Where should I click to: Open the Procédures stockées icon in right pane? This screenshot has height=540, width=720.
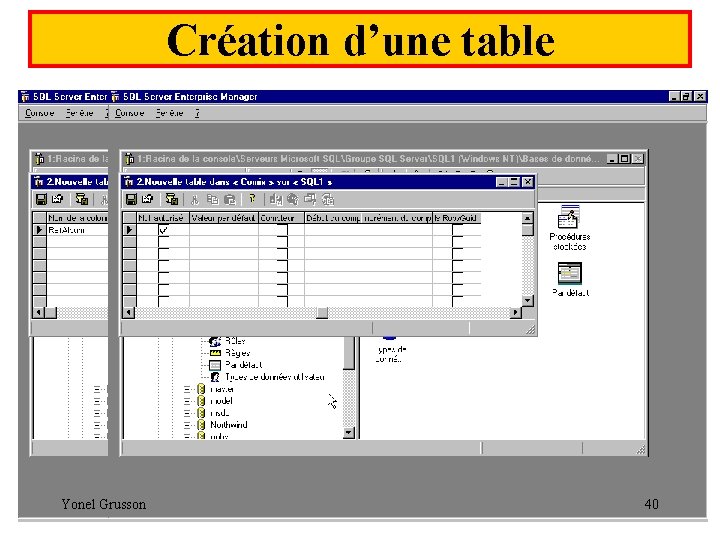pos(569,216)
